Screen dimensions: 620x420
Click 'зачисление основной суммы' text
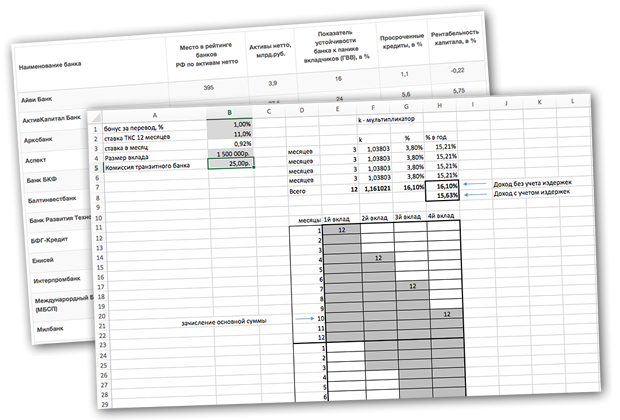pyautogui.click(x=224, y=322)
